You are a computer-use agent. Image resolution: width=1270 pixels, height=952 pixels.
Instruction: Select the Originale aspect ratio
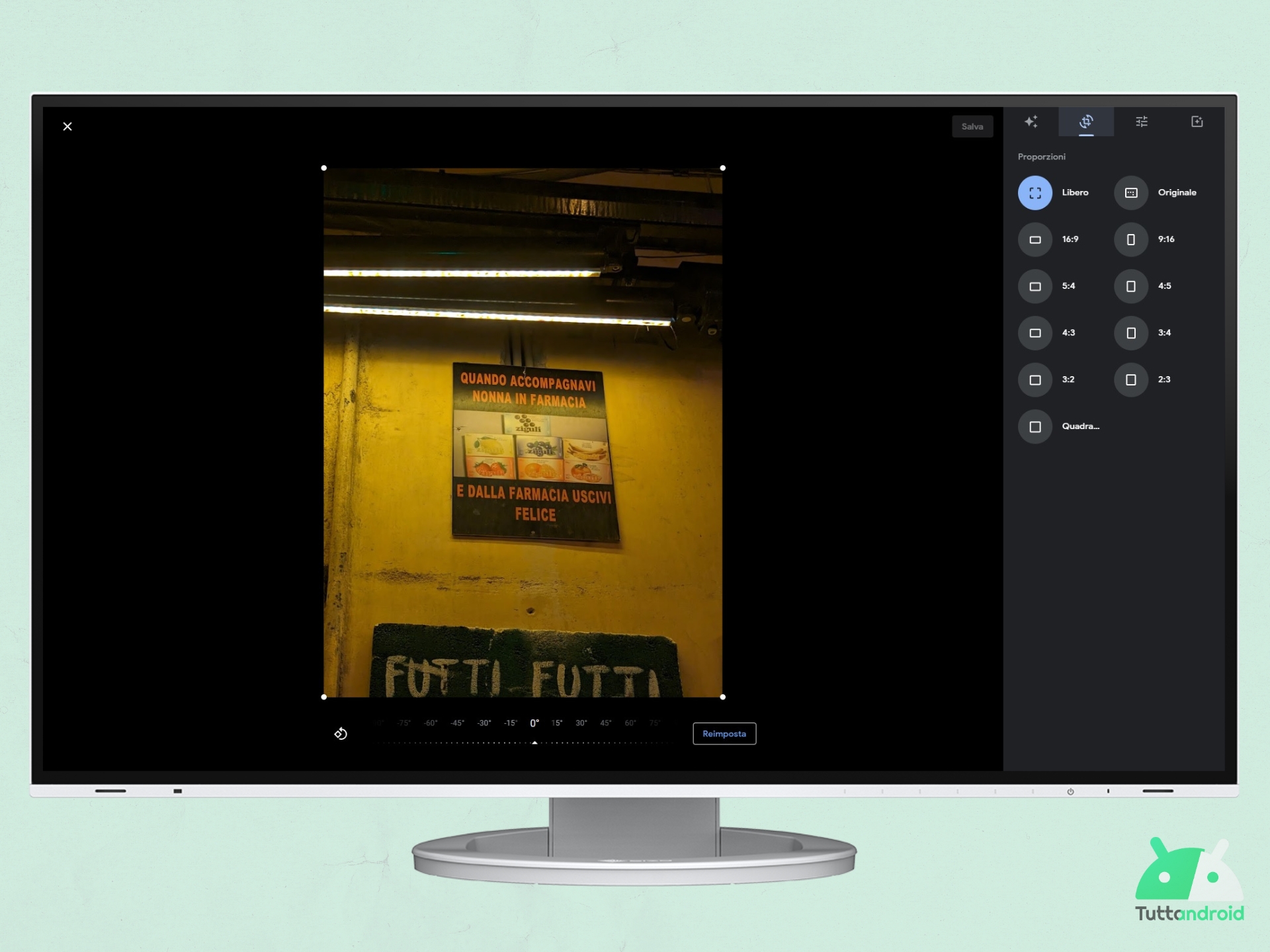[x=1130, y=193]
